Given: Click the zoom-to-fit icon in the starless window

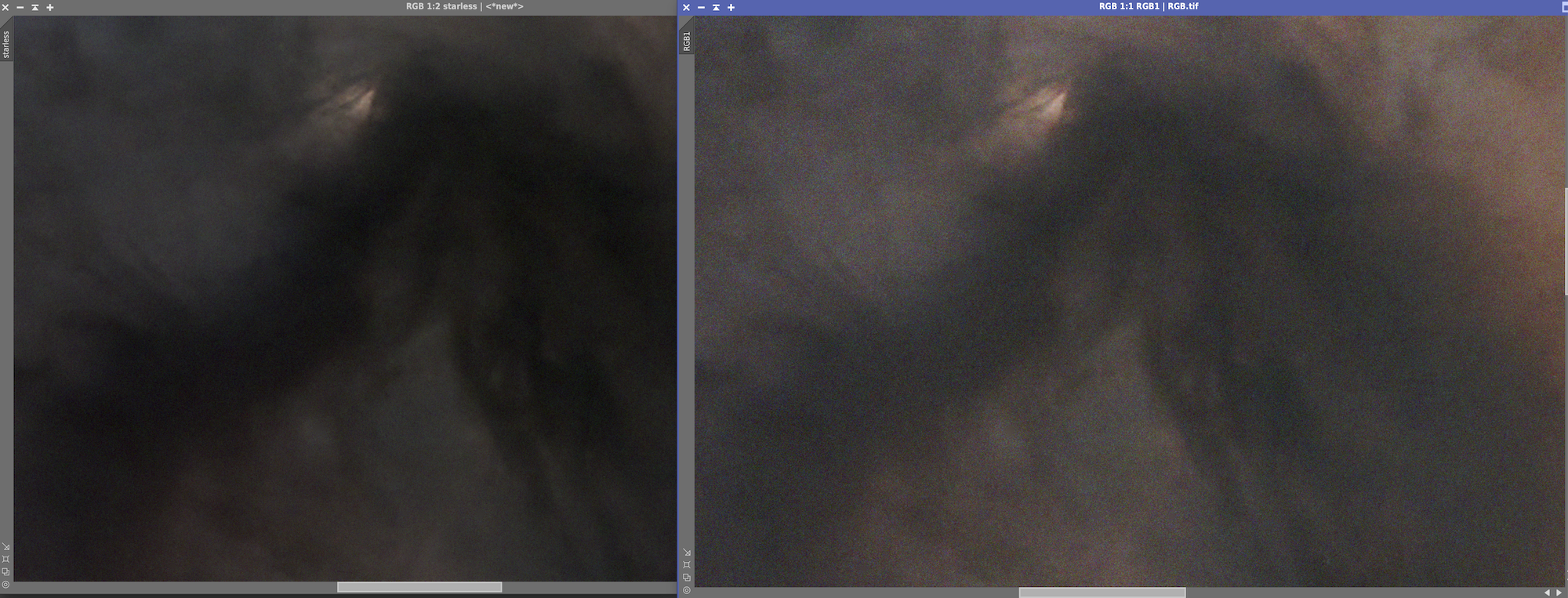Looking at the screenshot, I should point(5,559).
